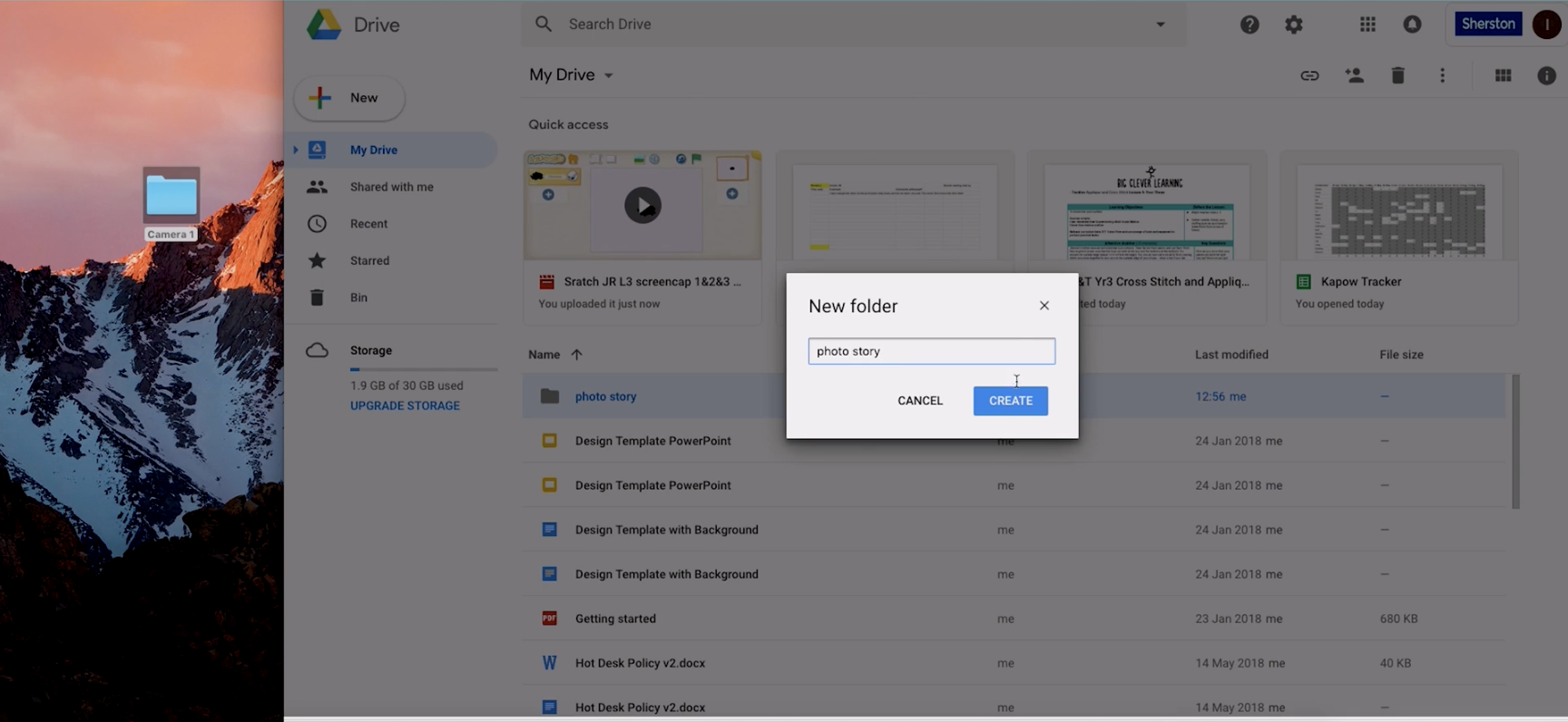1568x722 pixels.
Task: Click the CREATE button in dialog
Action: (x=1011, y=401)
